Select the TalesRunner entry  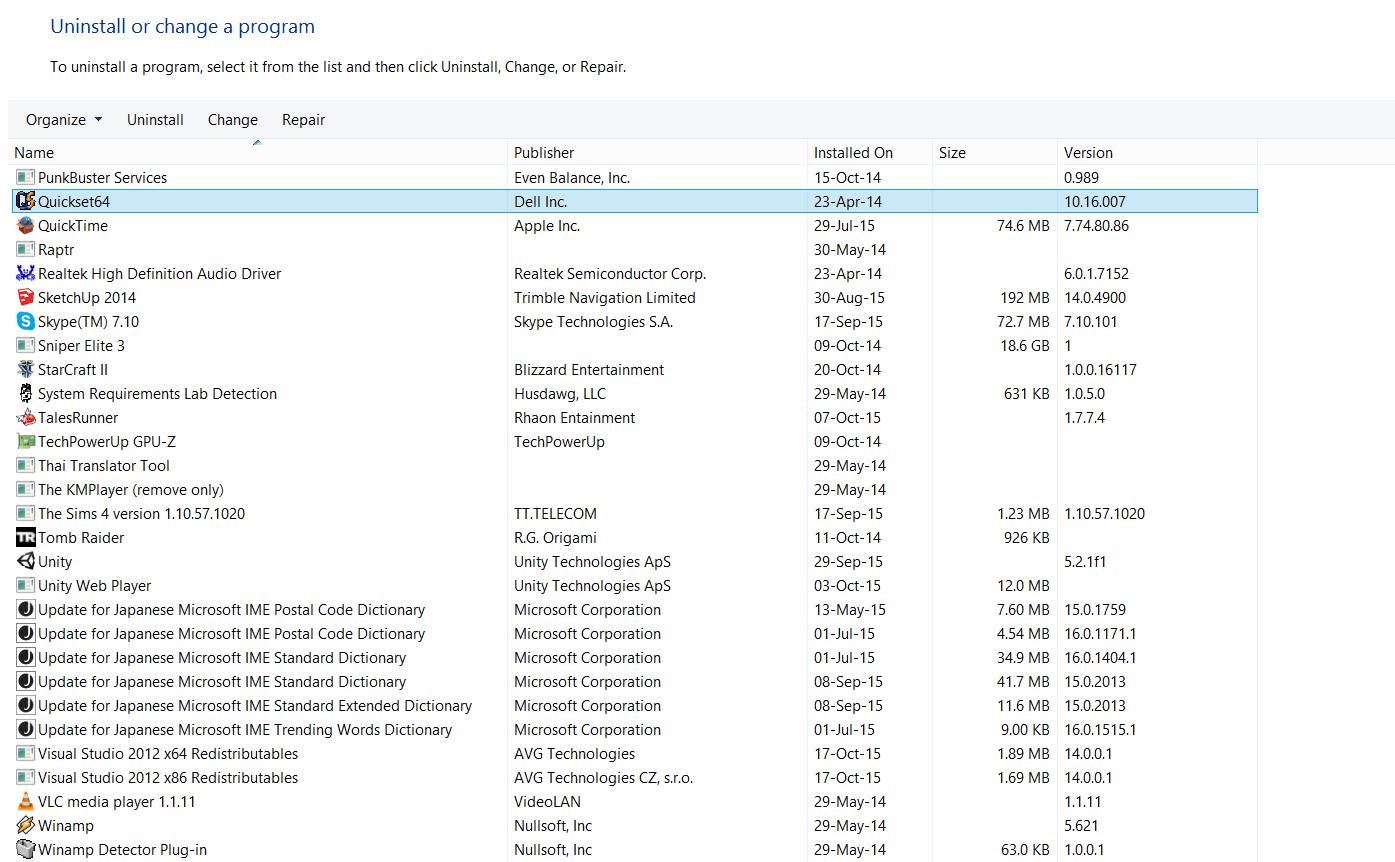point(78,417)
